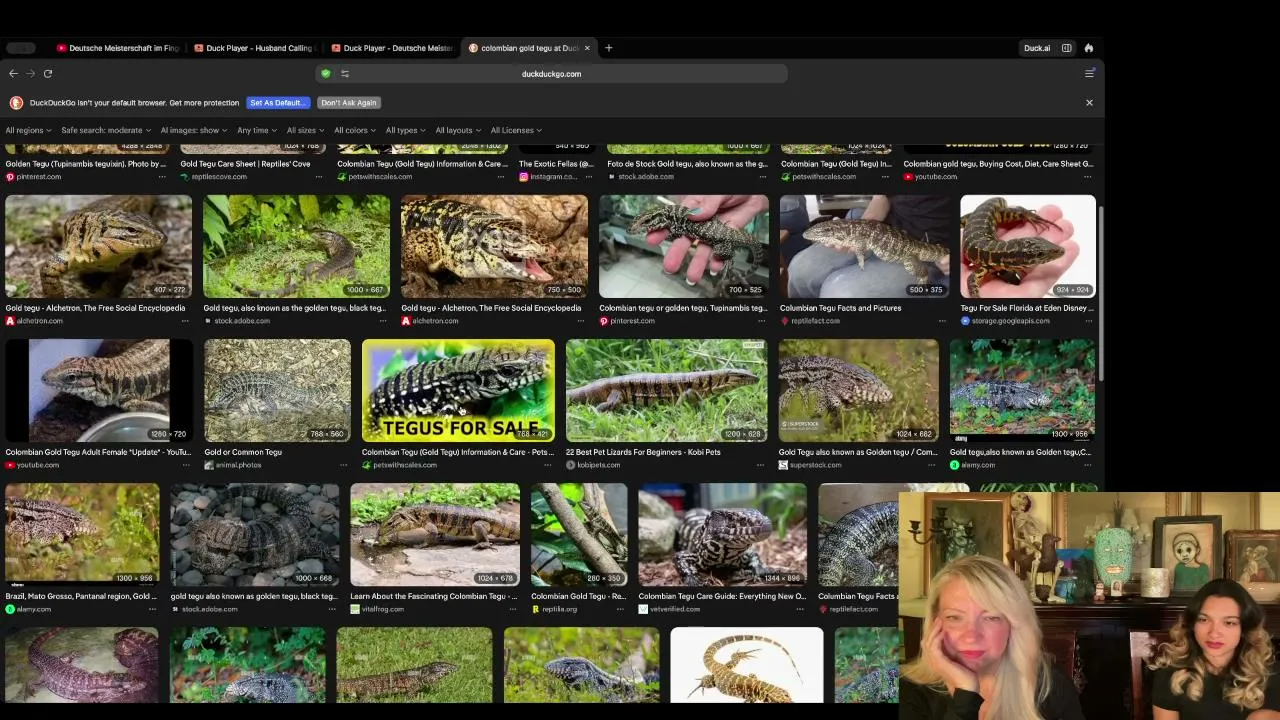
Task: Expand the All layouts filter
Action: [x=457, y=130]
